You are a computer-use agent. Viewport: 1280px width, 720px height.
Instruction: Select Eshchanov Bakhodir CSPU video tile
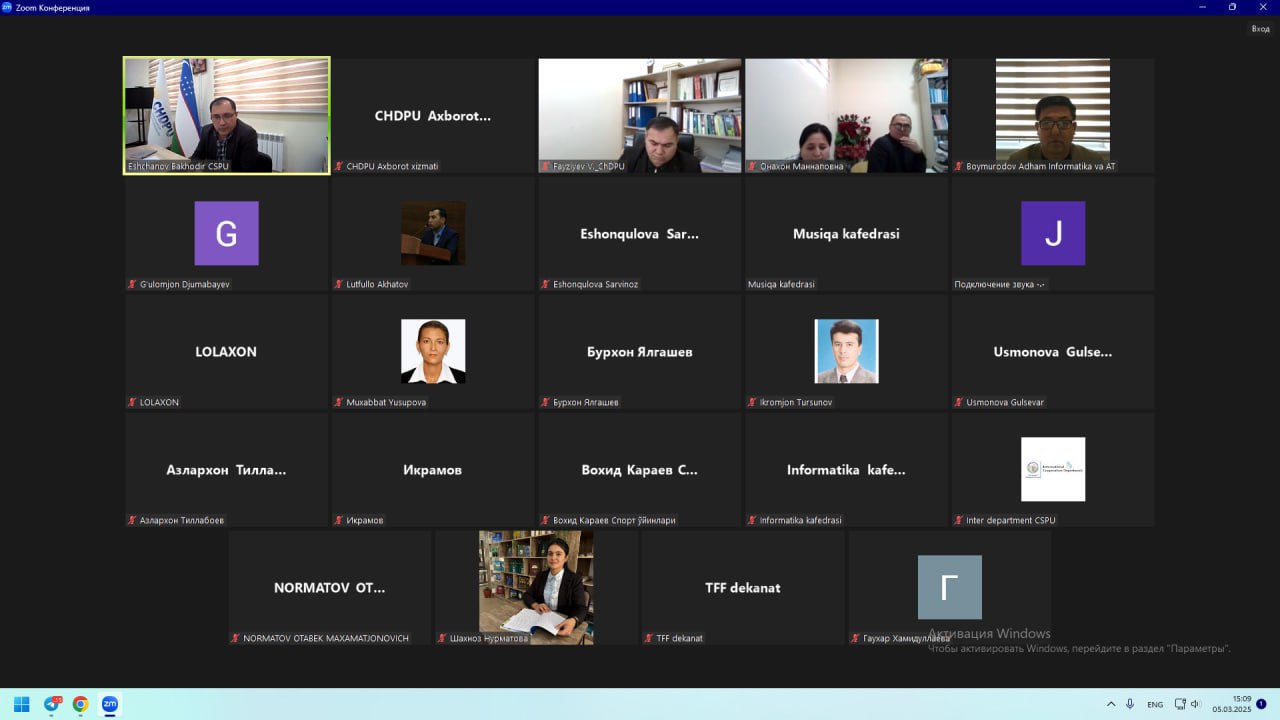pos(226,115)
